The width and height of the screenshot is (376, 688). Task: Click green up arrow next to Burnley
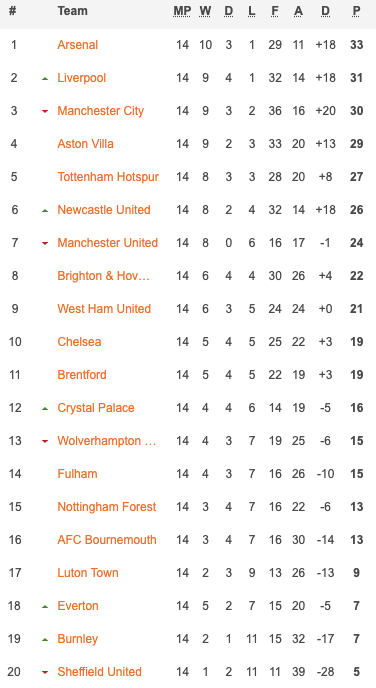45,640
